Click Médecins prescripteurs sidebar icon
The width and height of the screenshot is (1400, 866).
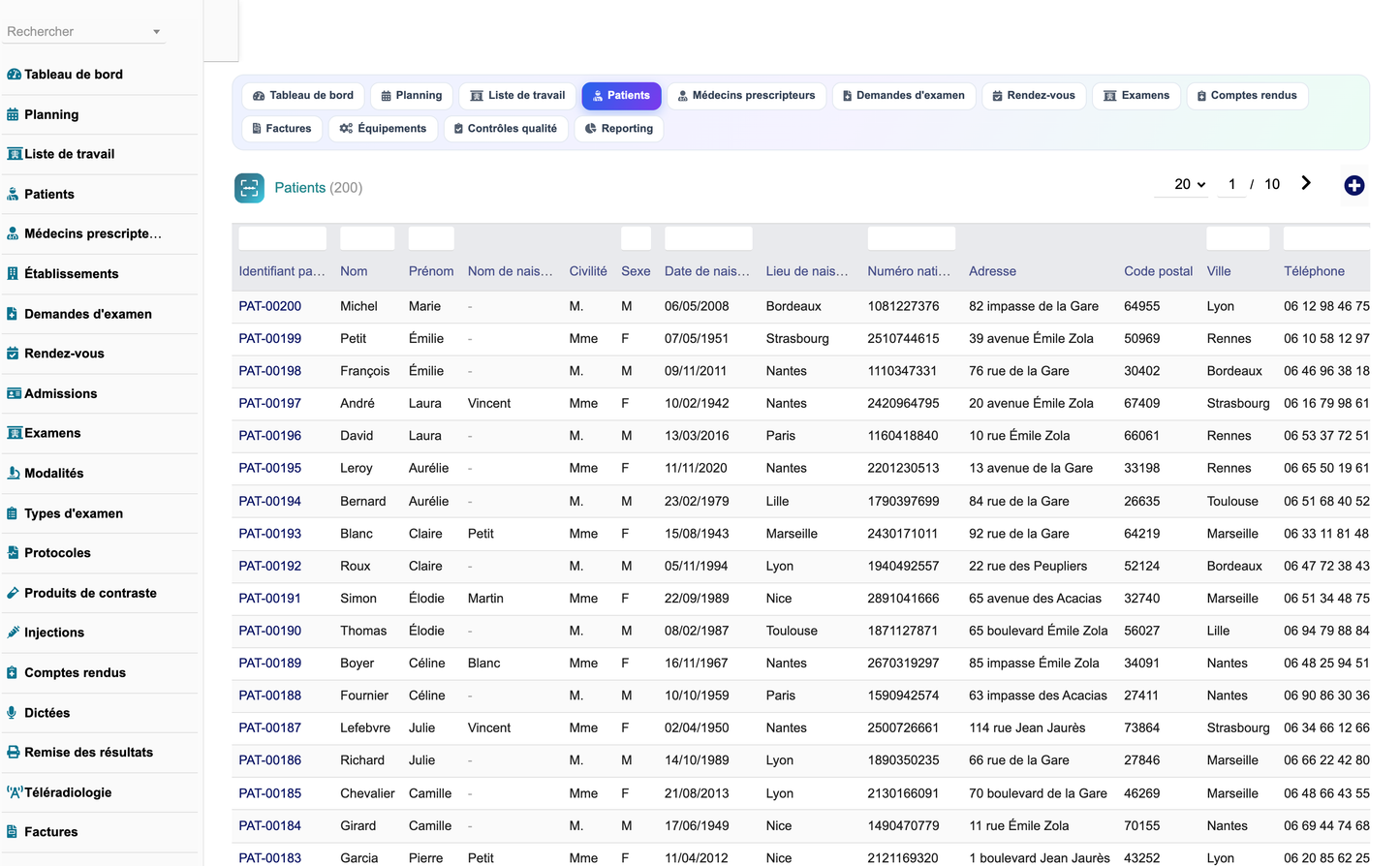[x=13, y=233]
